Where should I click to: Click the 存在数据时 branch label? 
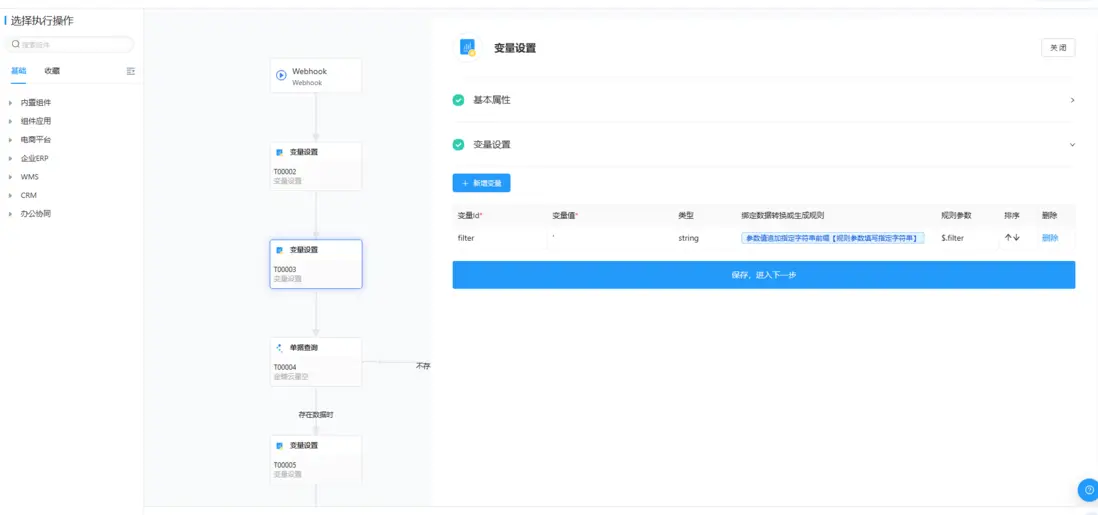(316, 415)
